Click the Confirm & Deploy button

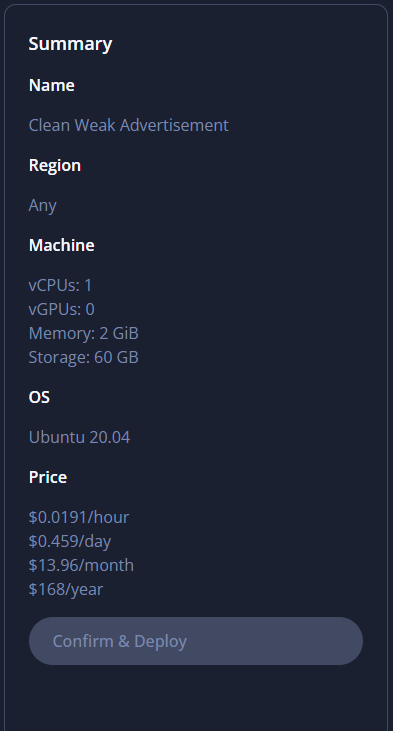196,641
